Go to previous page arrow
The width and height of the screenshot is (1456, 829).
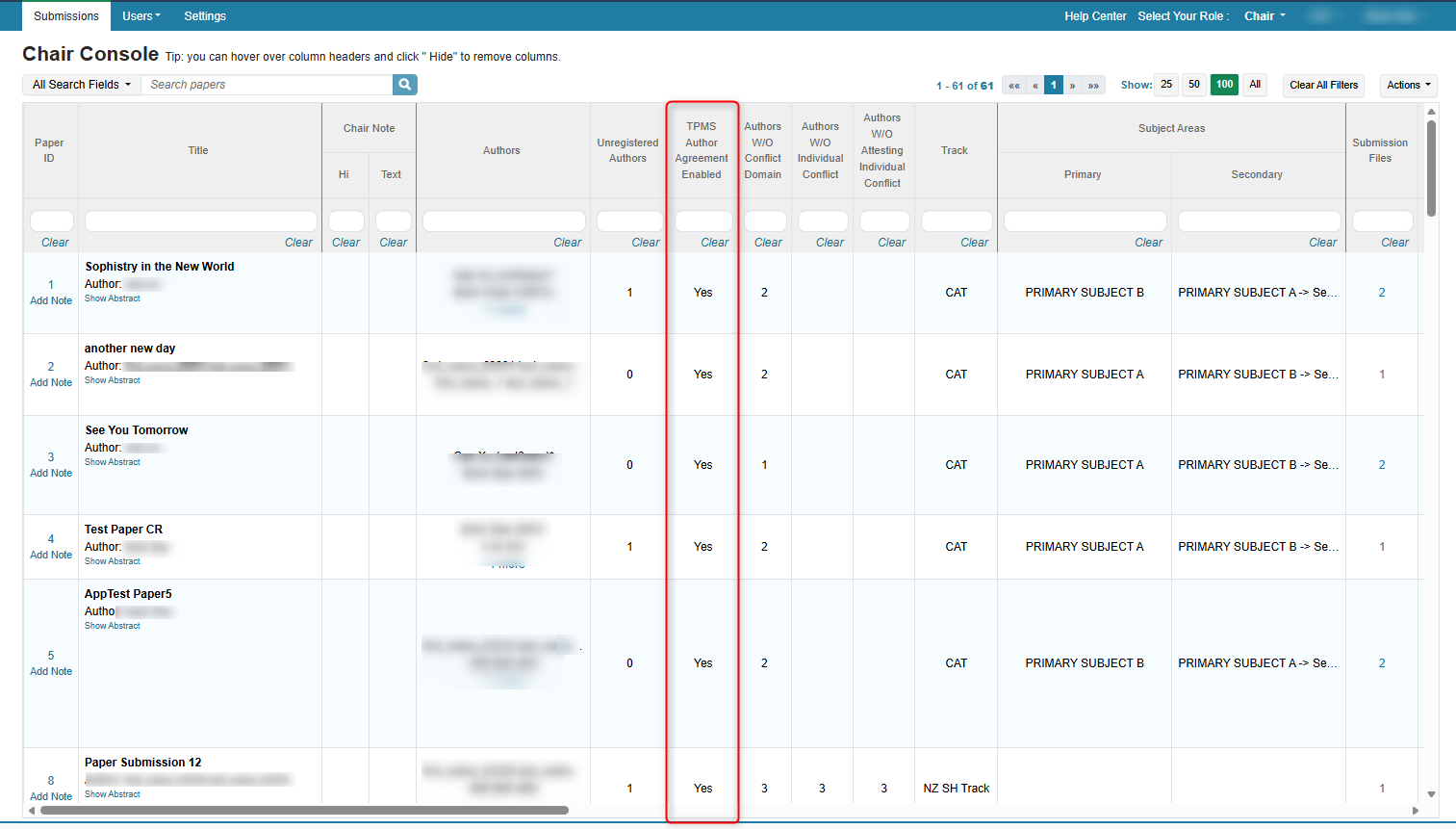coord(1035,86)
